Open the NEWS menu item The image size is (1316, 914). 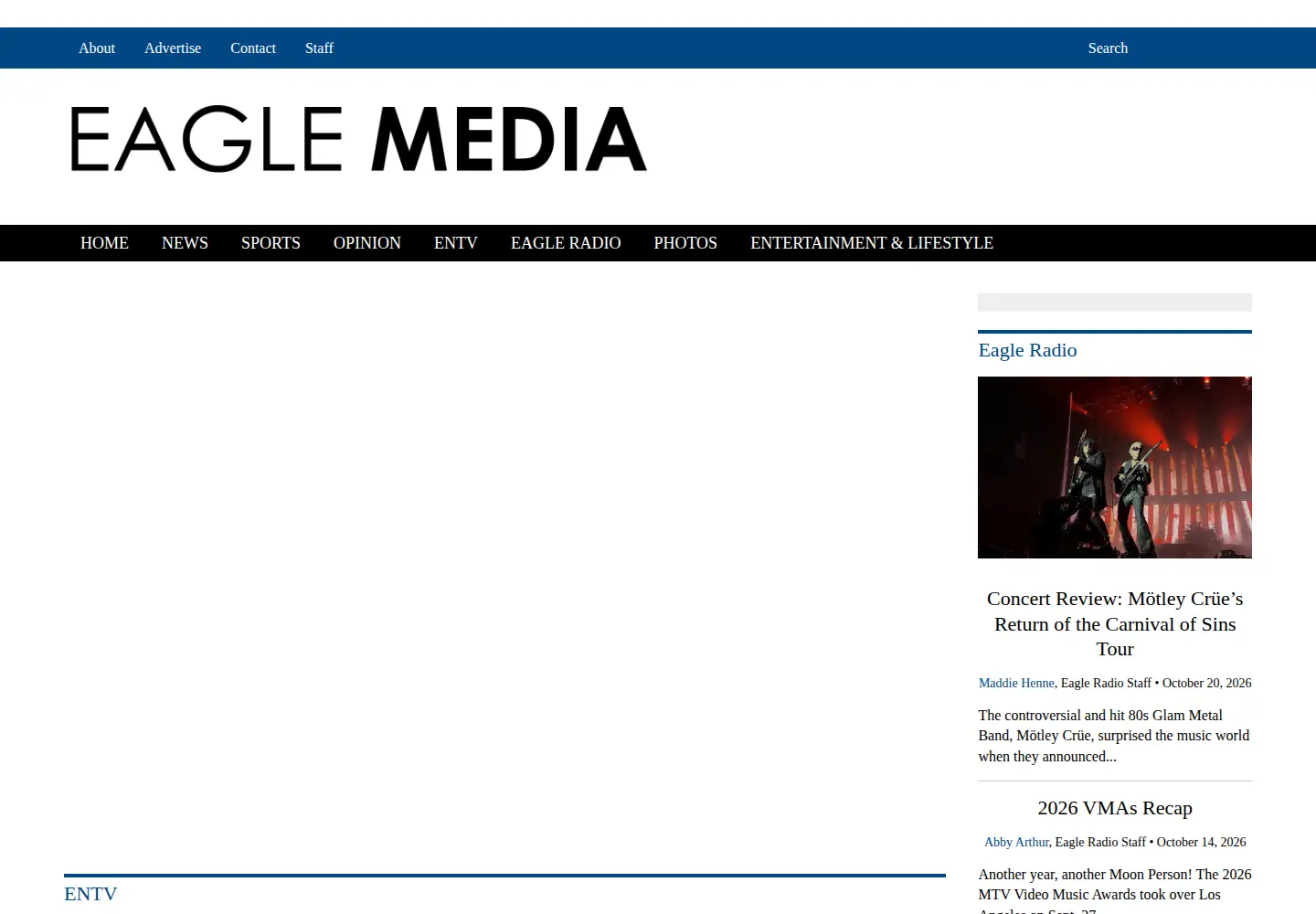tap(185, 243)
